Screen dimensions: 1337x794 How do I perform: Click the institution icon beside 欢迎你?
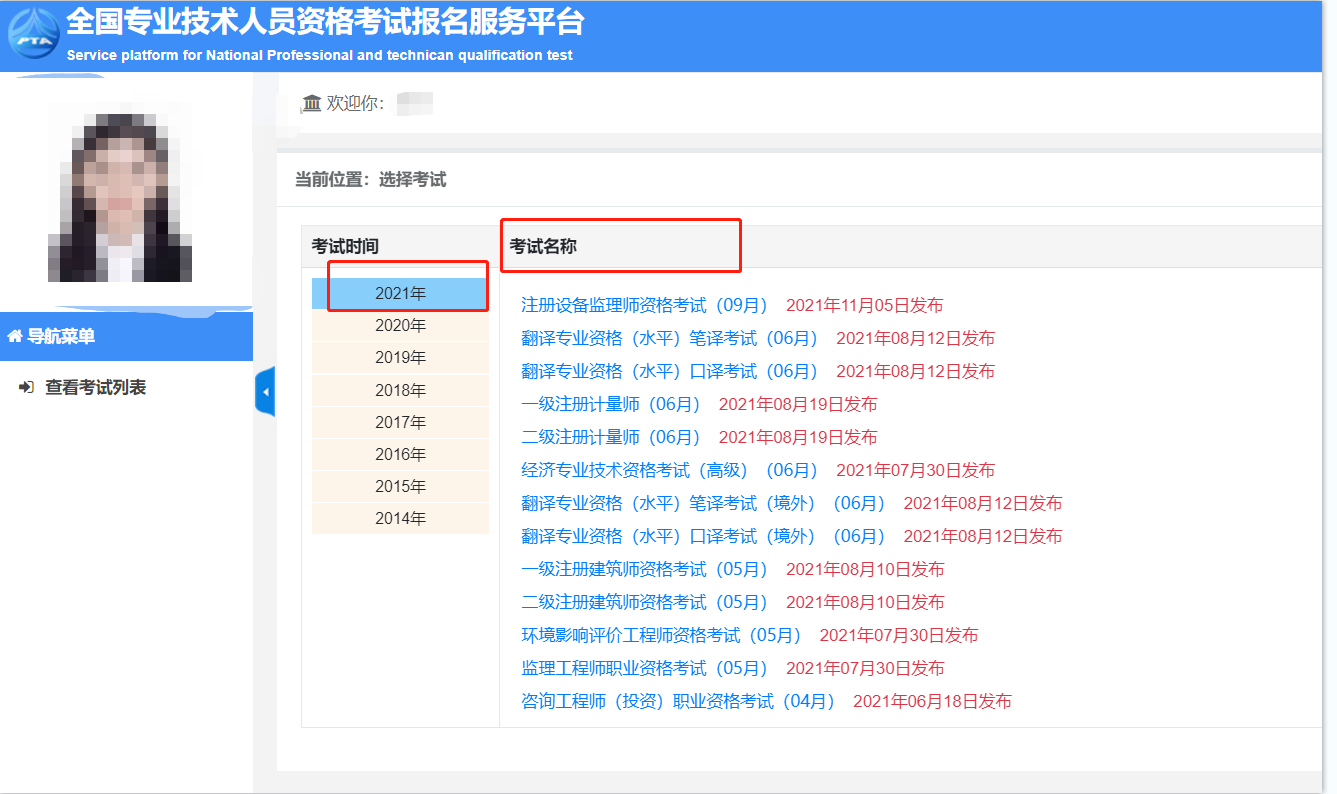[310, 103]
